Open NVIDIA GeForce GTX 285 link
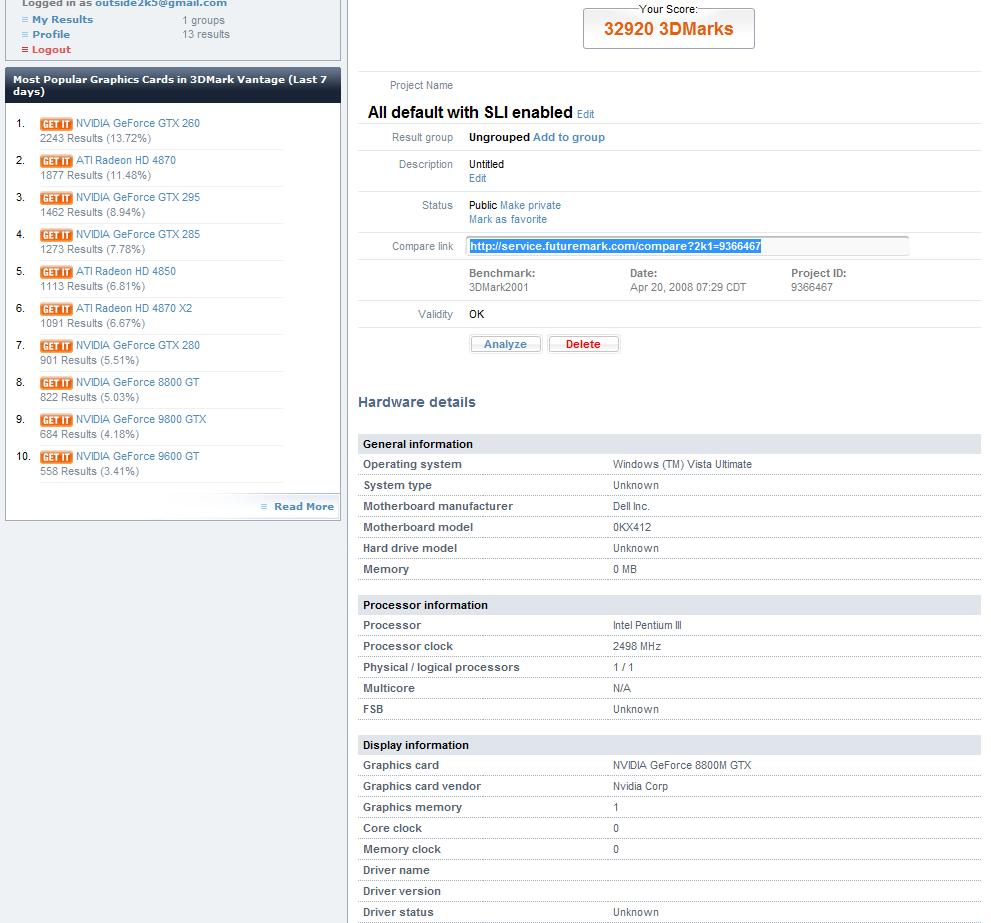The image size is (991, 923). [x=138, y=234]
